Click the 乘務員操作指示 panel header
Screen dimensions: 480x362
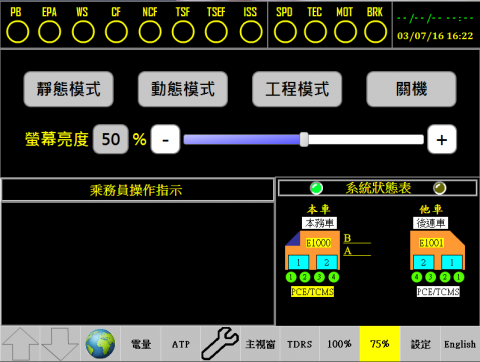(137, 190)
